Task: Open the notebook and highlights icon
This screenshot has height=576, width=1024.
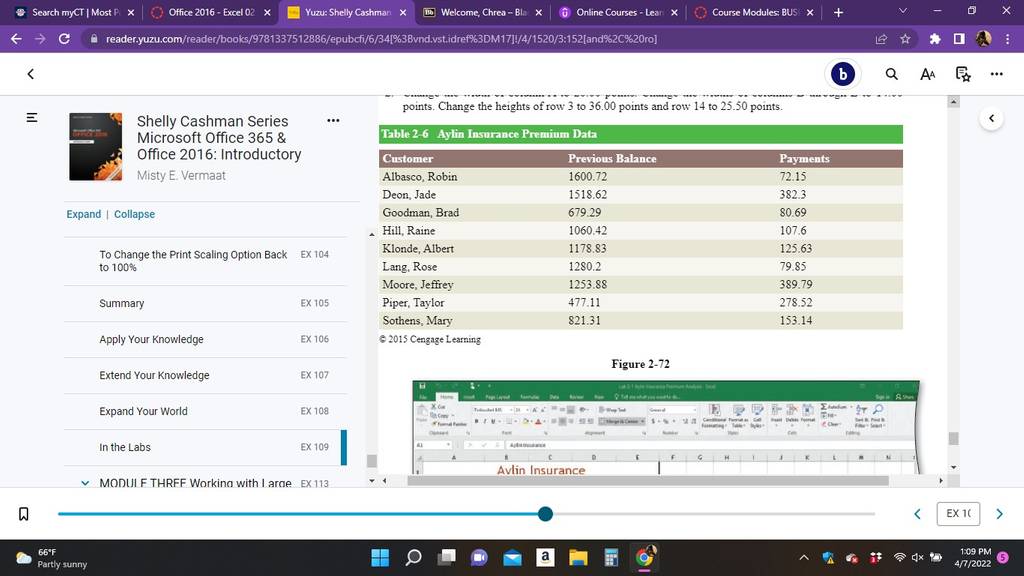Action: tap(963, 74)
